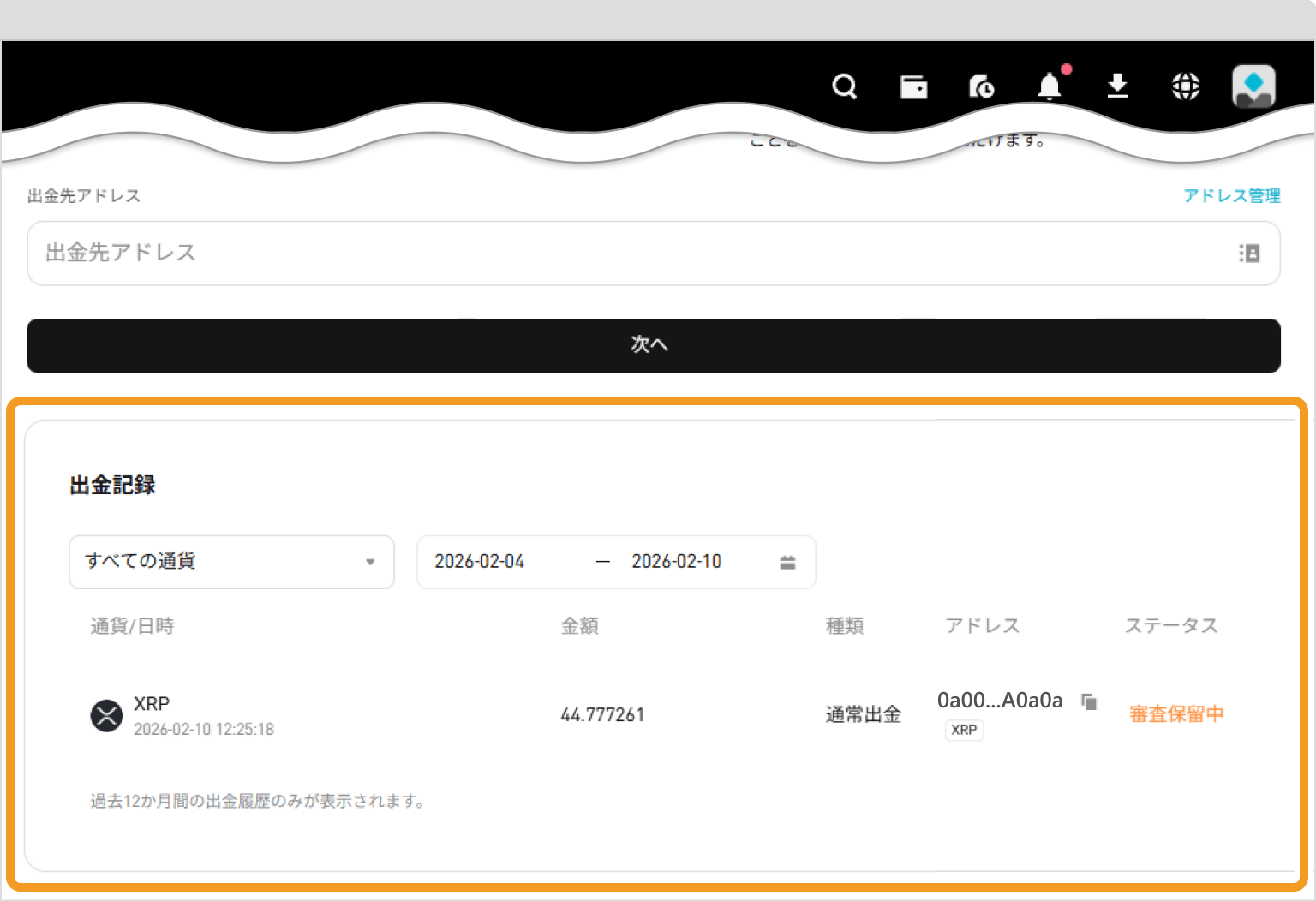1316x901 pixels.
Task: Select the 審査保留中 status text
Action: (1175, 714)
